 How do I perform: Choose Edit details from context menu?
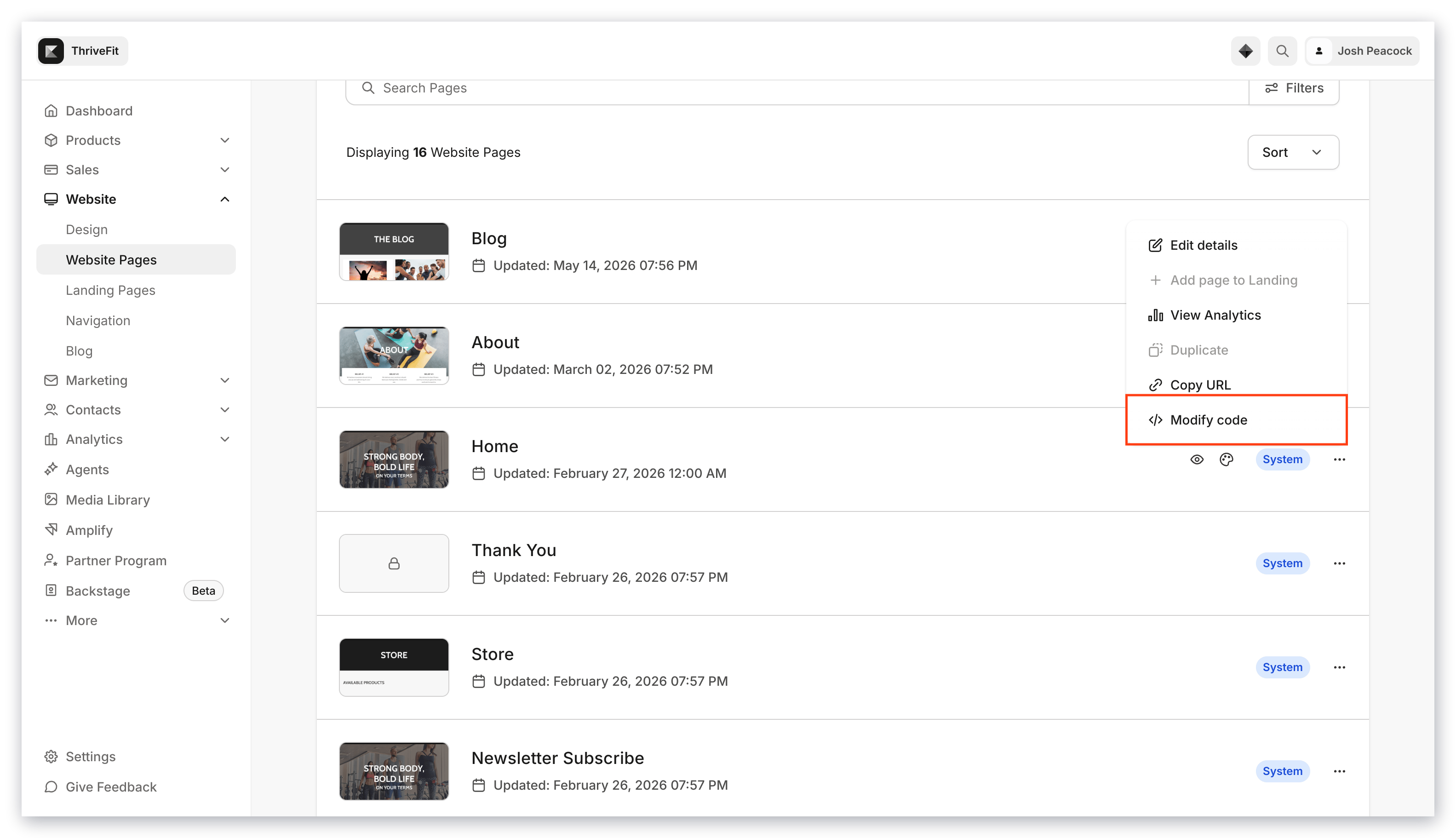1236,245
